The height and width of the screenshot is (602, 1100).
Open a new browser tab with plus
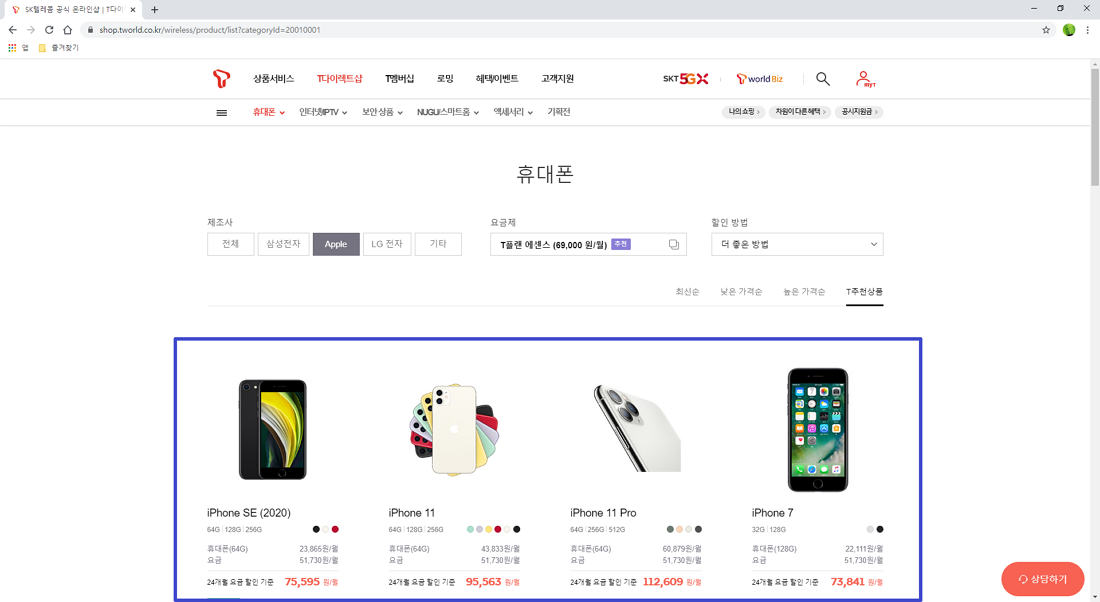[154, 10]
